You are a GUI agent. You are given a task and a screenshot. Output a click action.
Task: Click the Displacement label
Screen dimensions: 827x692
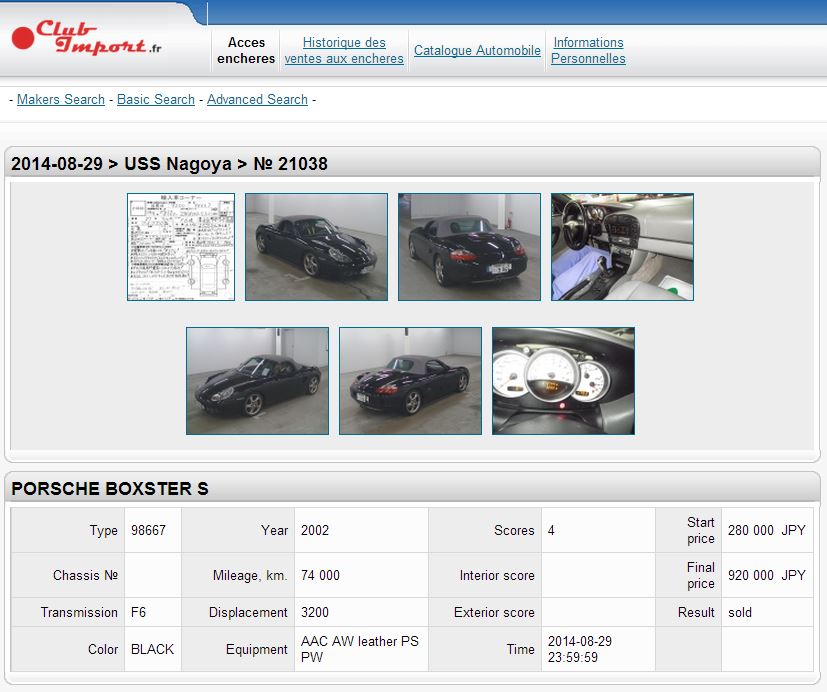(x=248, y=612)
